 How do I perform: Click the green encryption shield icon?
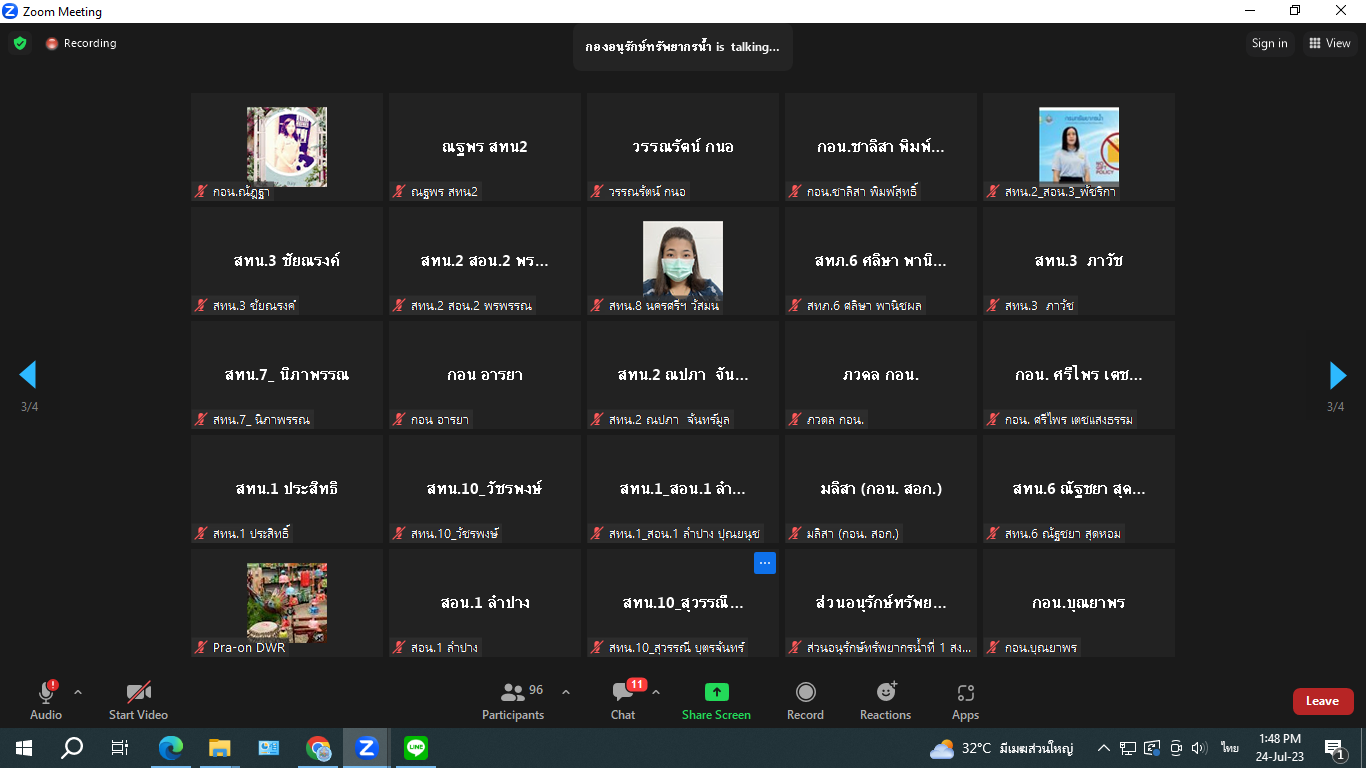pyautogui.click(x=20, y=43)
